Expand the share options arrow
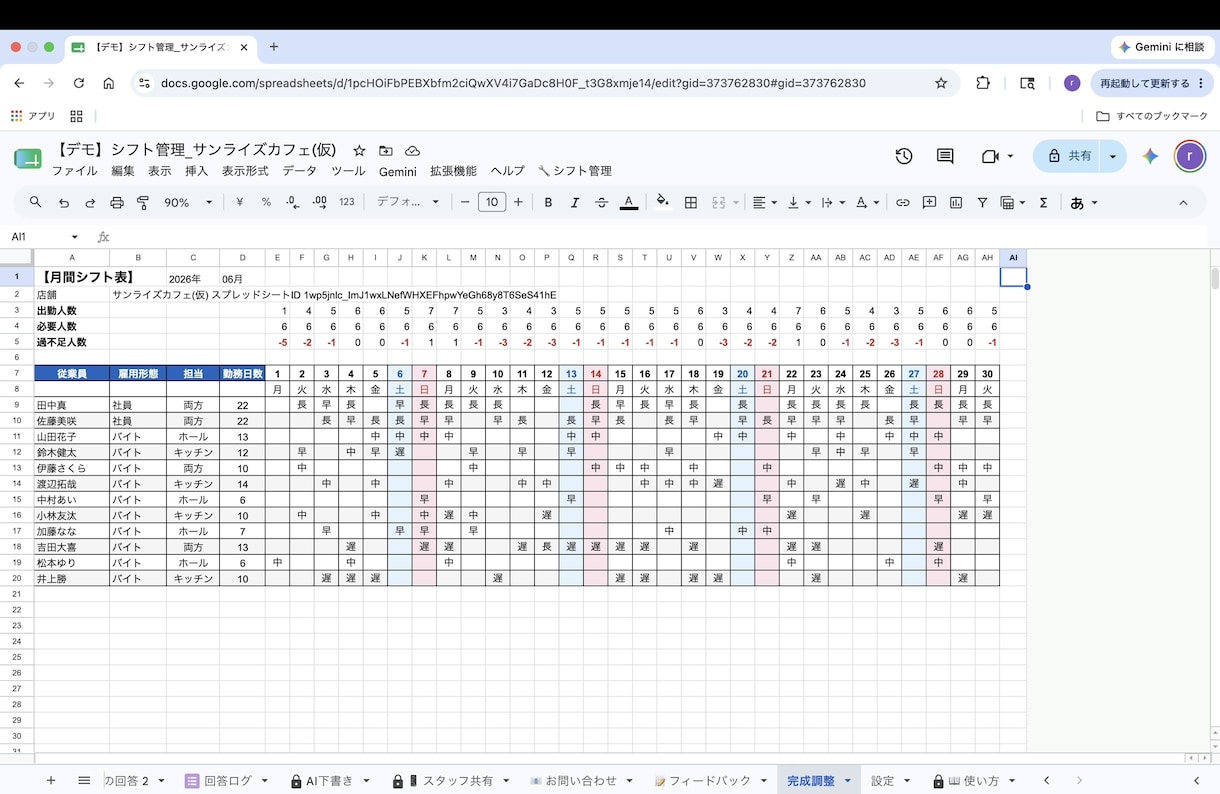 click(1113, 156)
